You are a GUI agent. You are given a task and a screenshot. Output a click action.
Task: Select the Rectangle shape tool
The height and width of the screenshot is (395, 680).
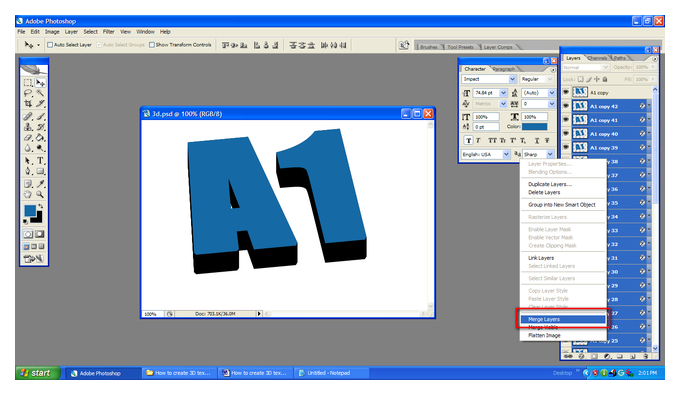coord(40,171)
